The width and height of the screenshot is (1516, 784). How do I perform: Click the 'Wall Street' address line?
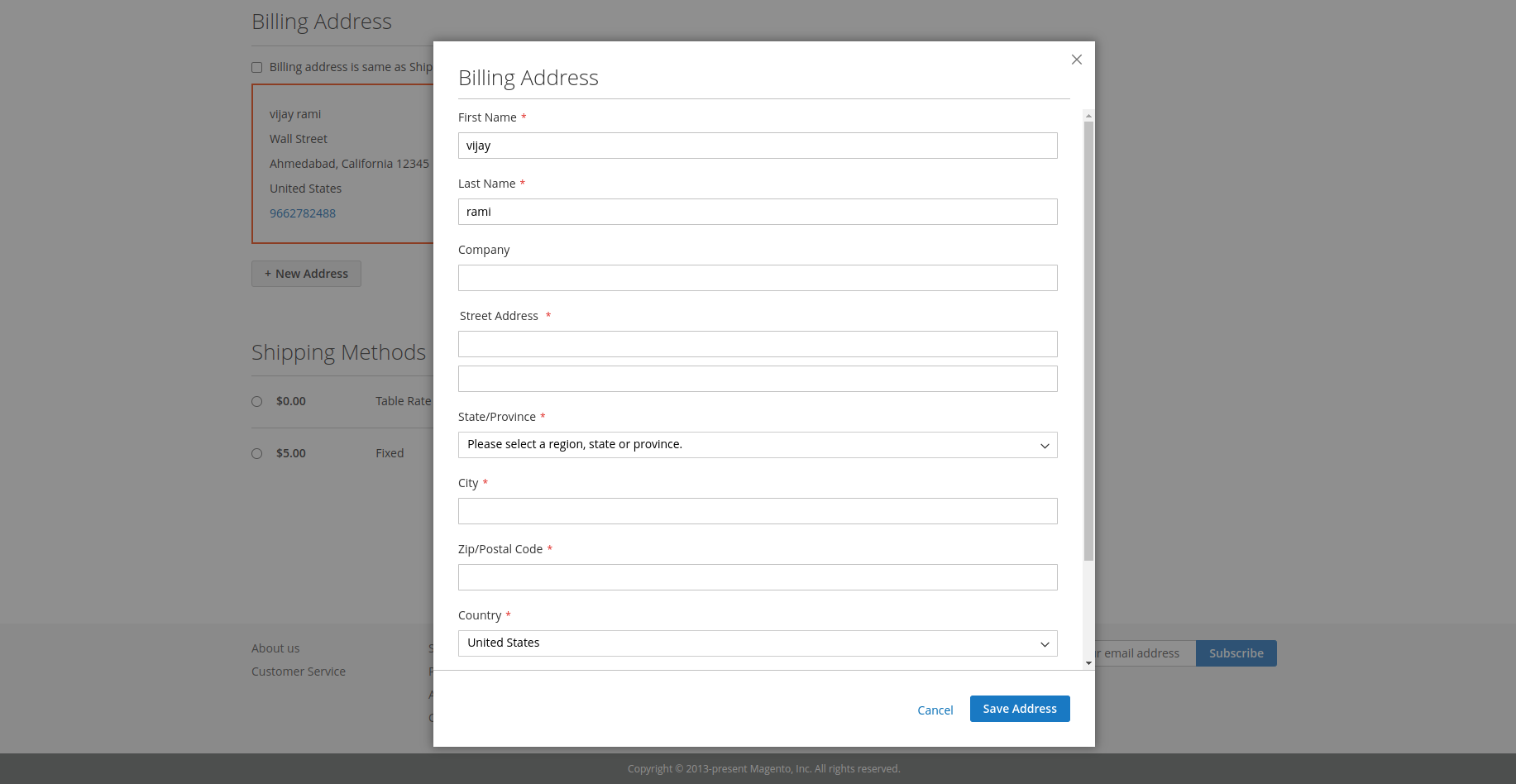tap(299, 139)
